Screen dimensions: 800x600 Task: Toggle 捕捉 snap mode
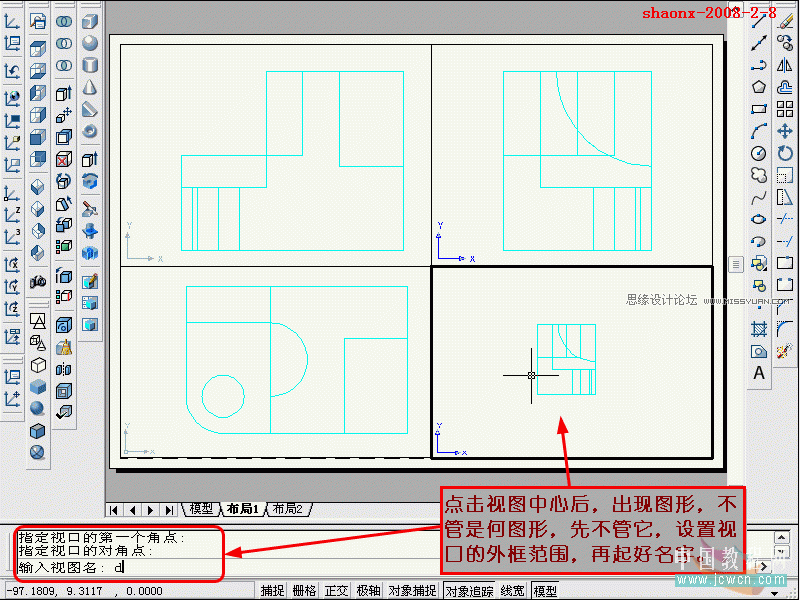pos(272,591)
